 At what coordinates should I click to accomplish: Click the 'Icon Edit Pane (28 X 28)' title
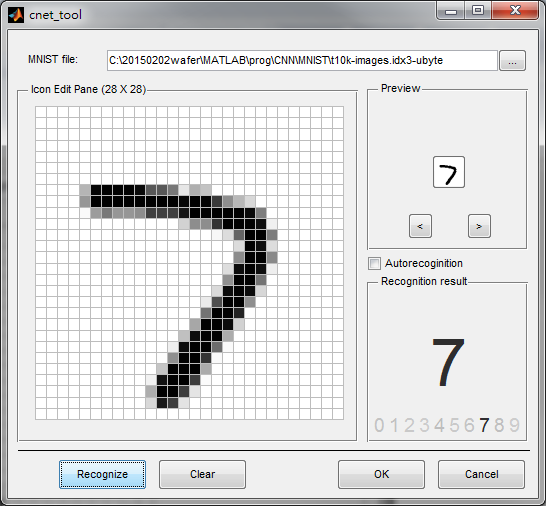(88, 89)
